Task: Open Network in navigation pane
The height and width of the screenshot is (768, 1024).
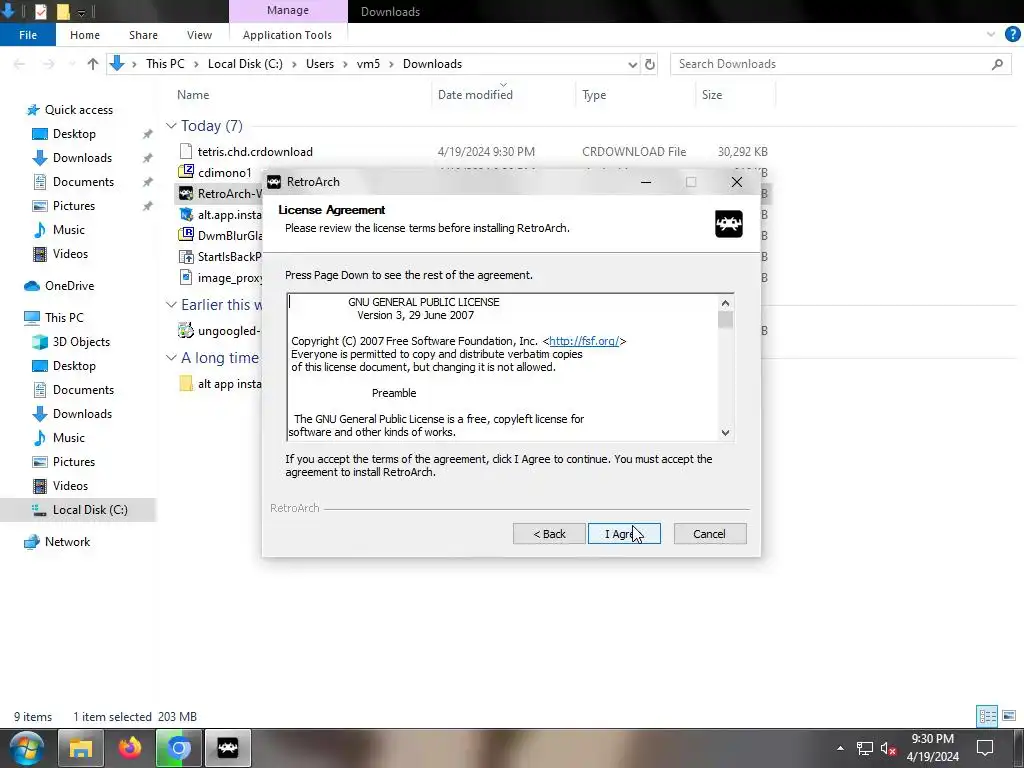Action: pyautogui.click(x=67, y=542)
